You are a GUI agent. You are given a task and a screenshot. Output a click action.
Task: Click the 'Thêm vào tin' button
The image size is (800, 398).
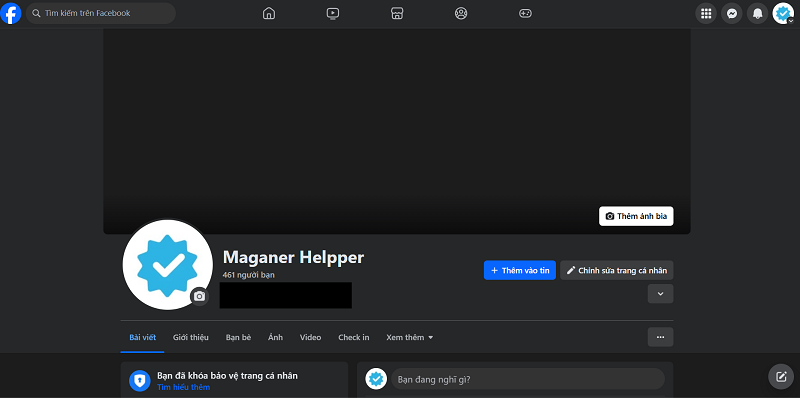[x=520, y=270]
